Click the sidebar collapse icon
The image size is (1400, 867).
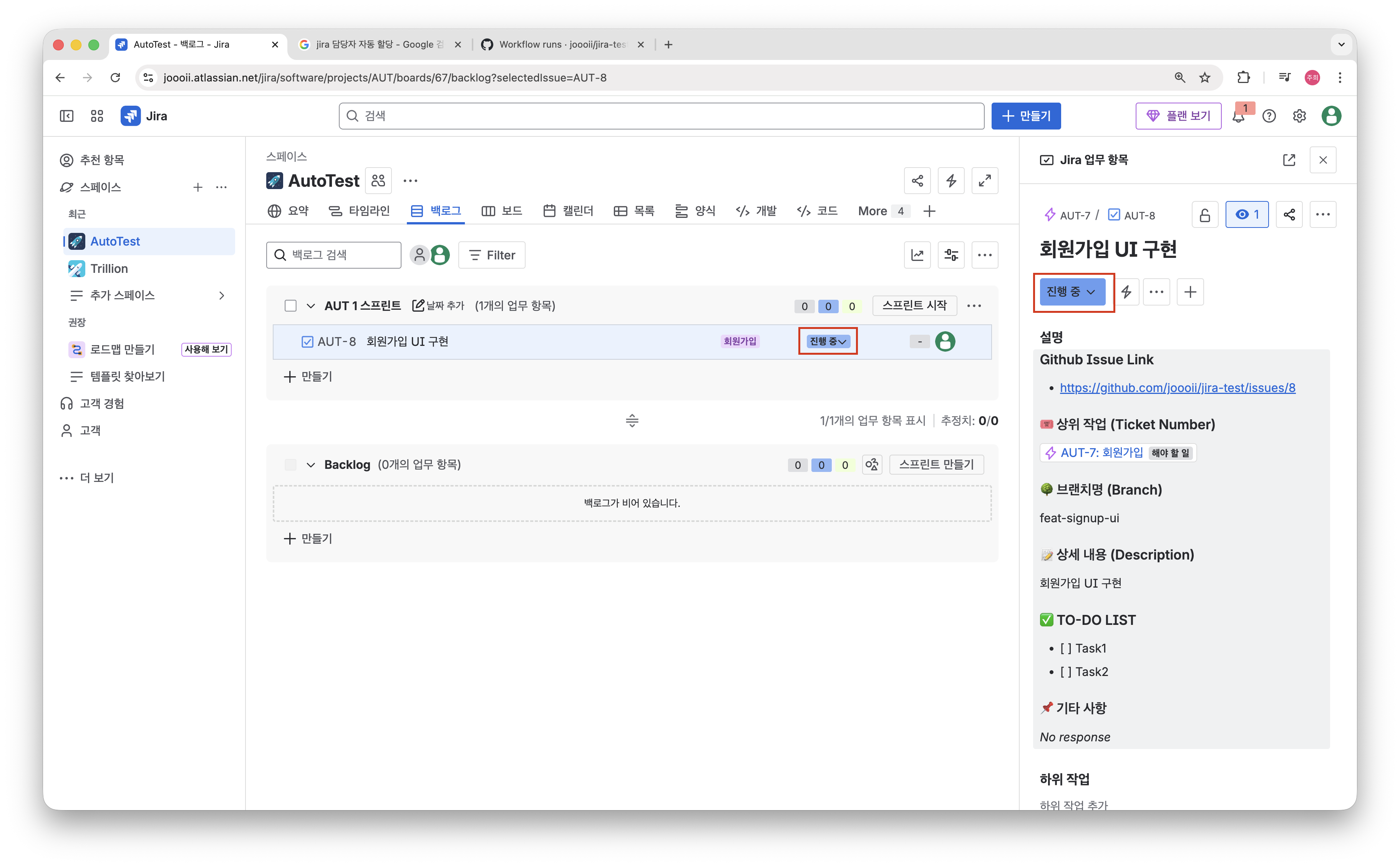[x=66, y=116]
